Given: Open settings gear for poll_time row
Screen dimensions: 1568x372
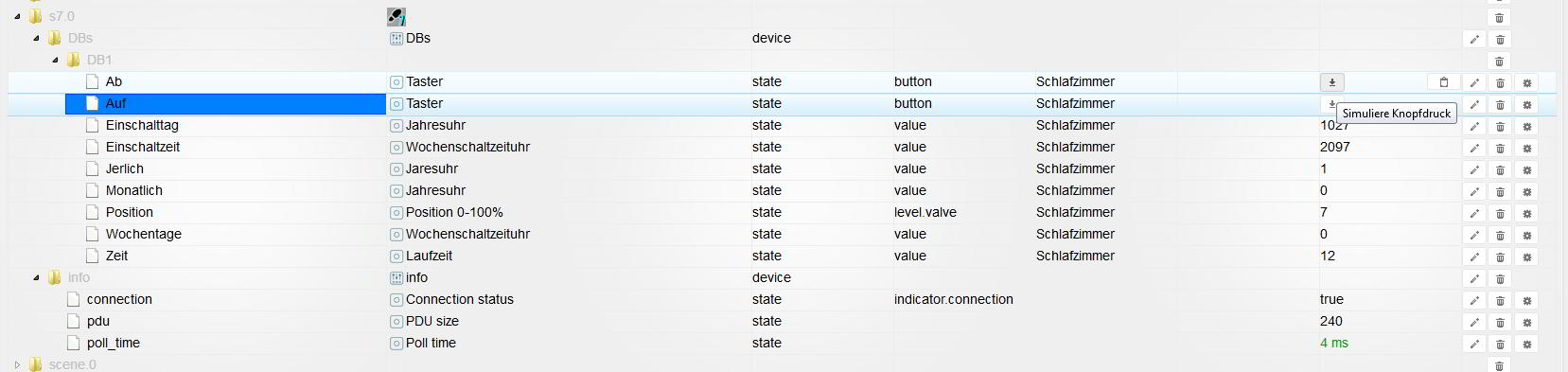Looking at the screenshot, I should click(x=1526, y=344).
